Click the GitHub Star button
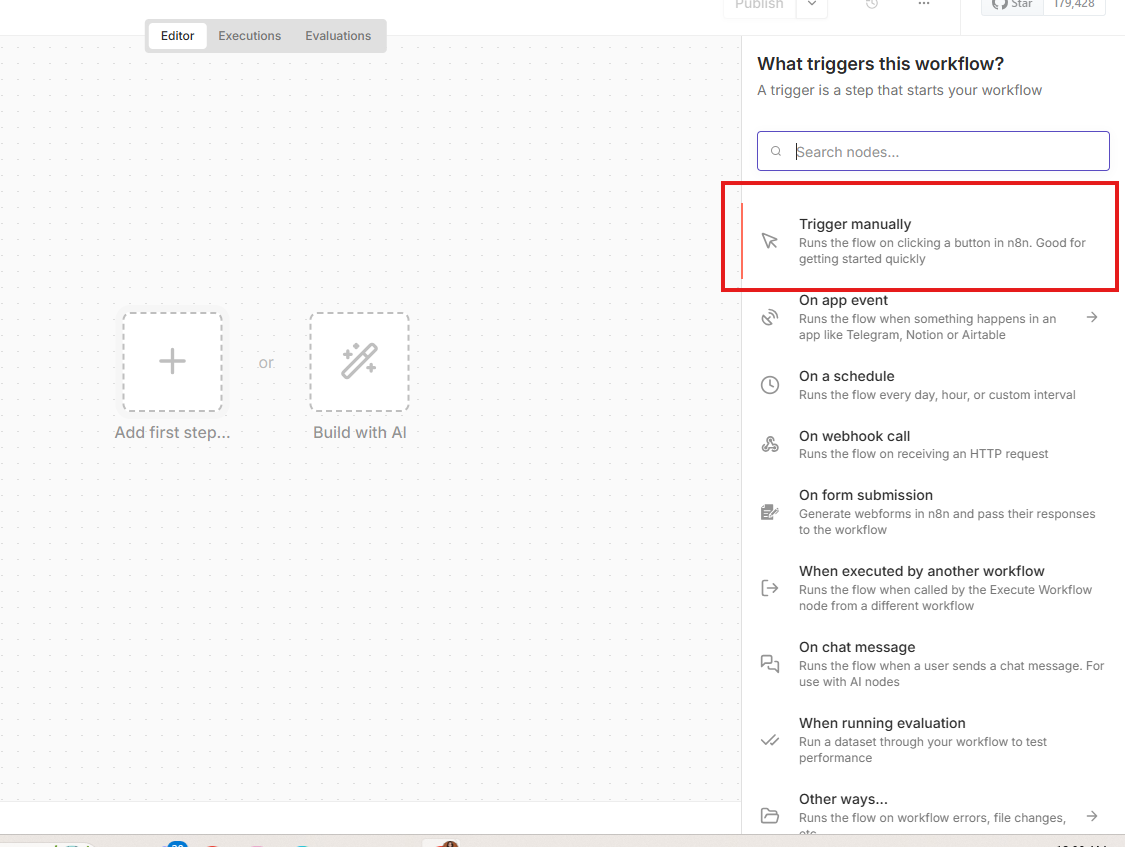 pyautogui.click(x=1012, y=5)
